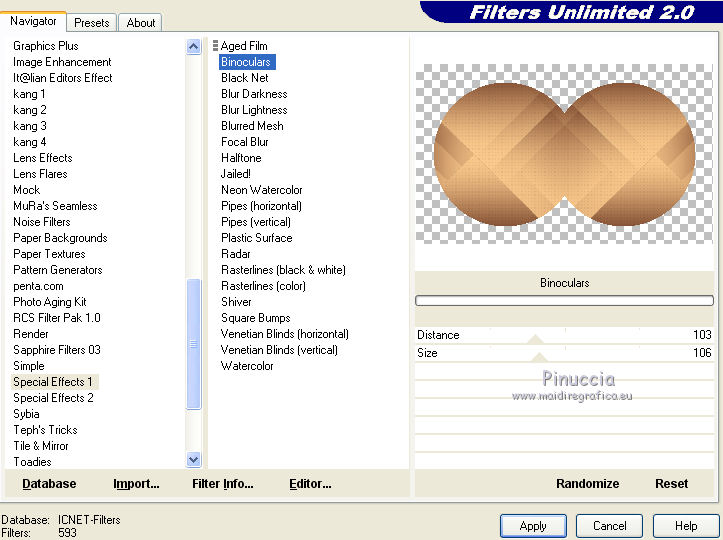Screen dimensions: 723x540
Task: Choose the Plastic Surface filter
Action: pyautogui.click(x=257, y=238)
